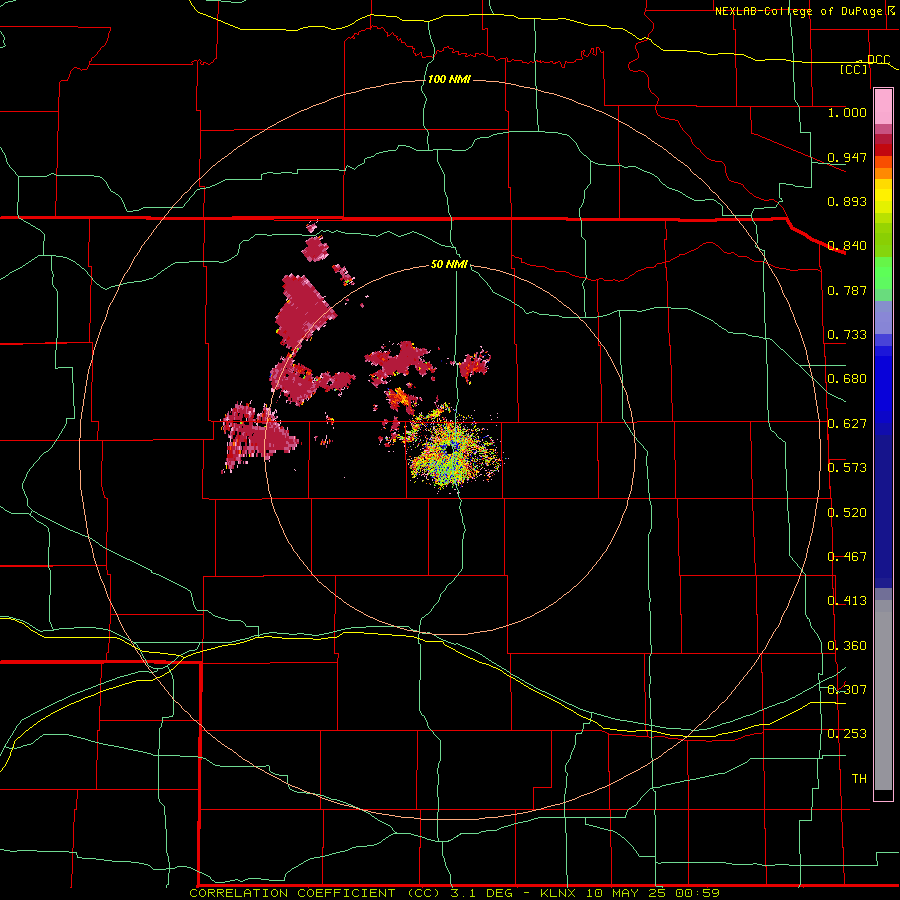900x900 pixels.
Task: Click the 0.787 scale value
Action: coord(847,290)
